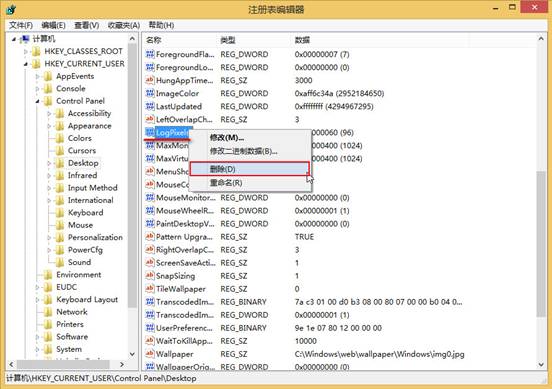
Task: Click the TileWallpaper string value icon
Action: (x=150, y=289)
